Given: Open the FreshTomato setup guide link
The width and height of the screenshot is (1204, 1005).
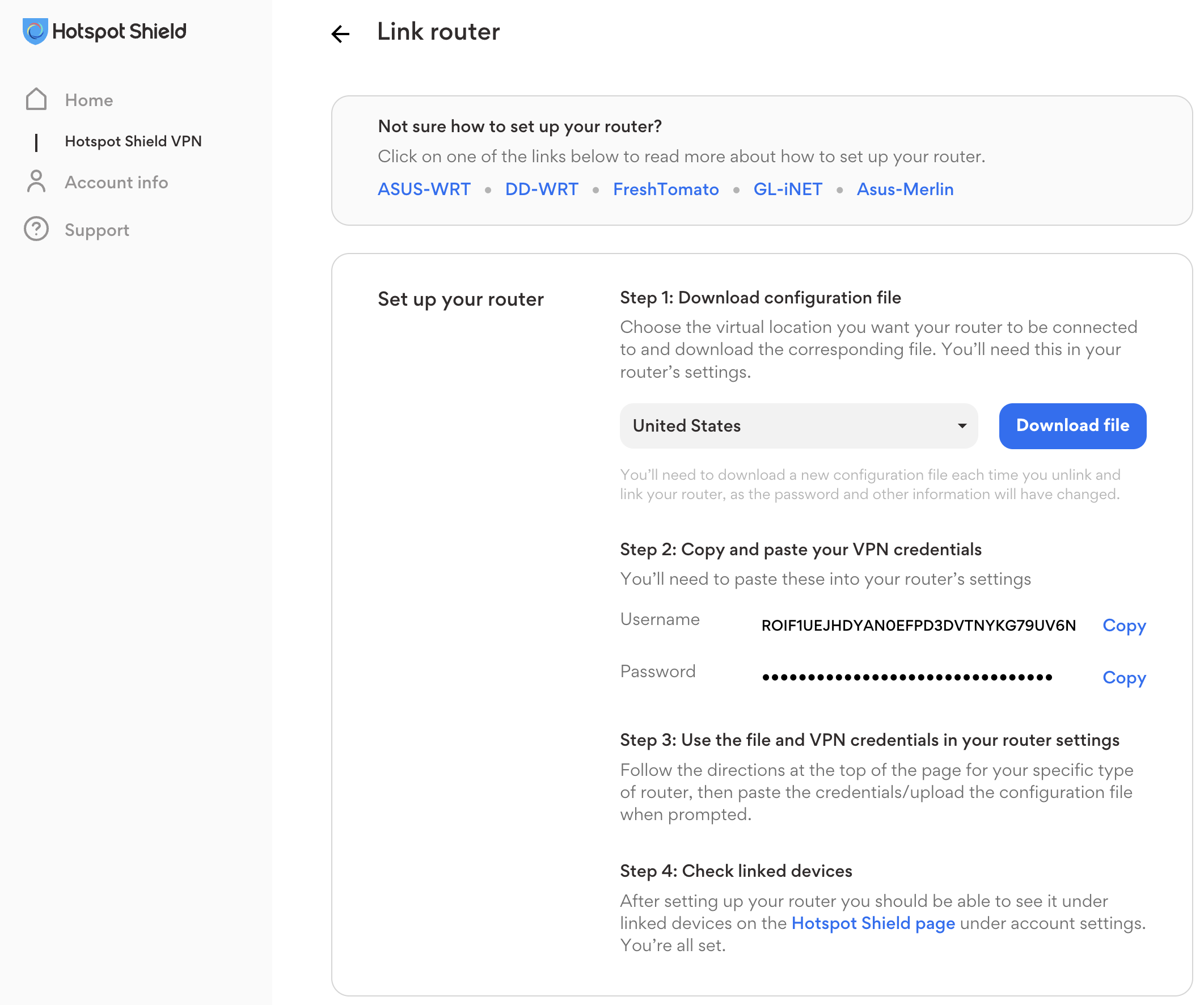Looking at the screenshot, I should pos(665,189).
